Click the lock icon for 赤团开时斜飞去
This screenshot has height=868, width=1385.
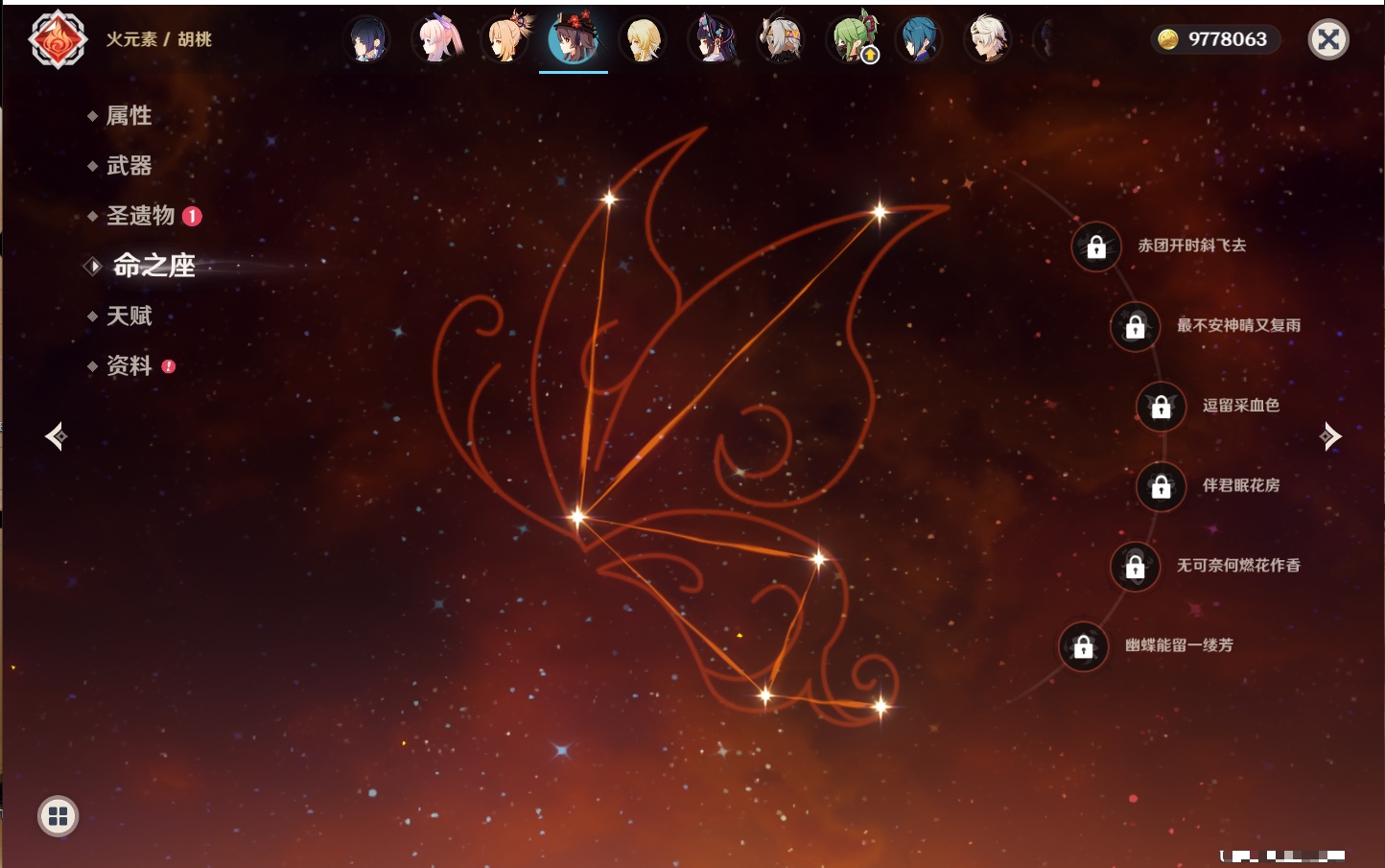1096,247
